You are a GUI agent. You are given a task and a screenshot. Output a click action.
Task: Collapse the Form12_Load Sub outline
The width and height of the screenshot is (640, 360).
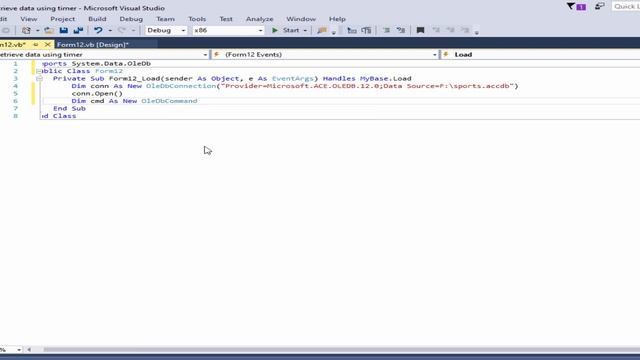(x=39, y=78)
